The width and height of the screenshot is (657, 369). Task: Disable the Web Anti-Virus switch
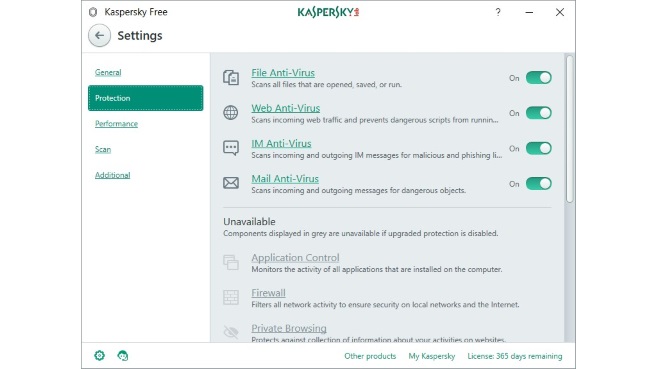tap(538, 113)
